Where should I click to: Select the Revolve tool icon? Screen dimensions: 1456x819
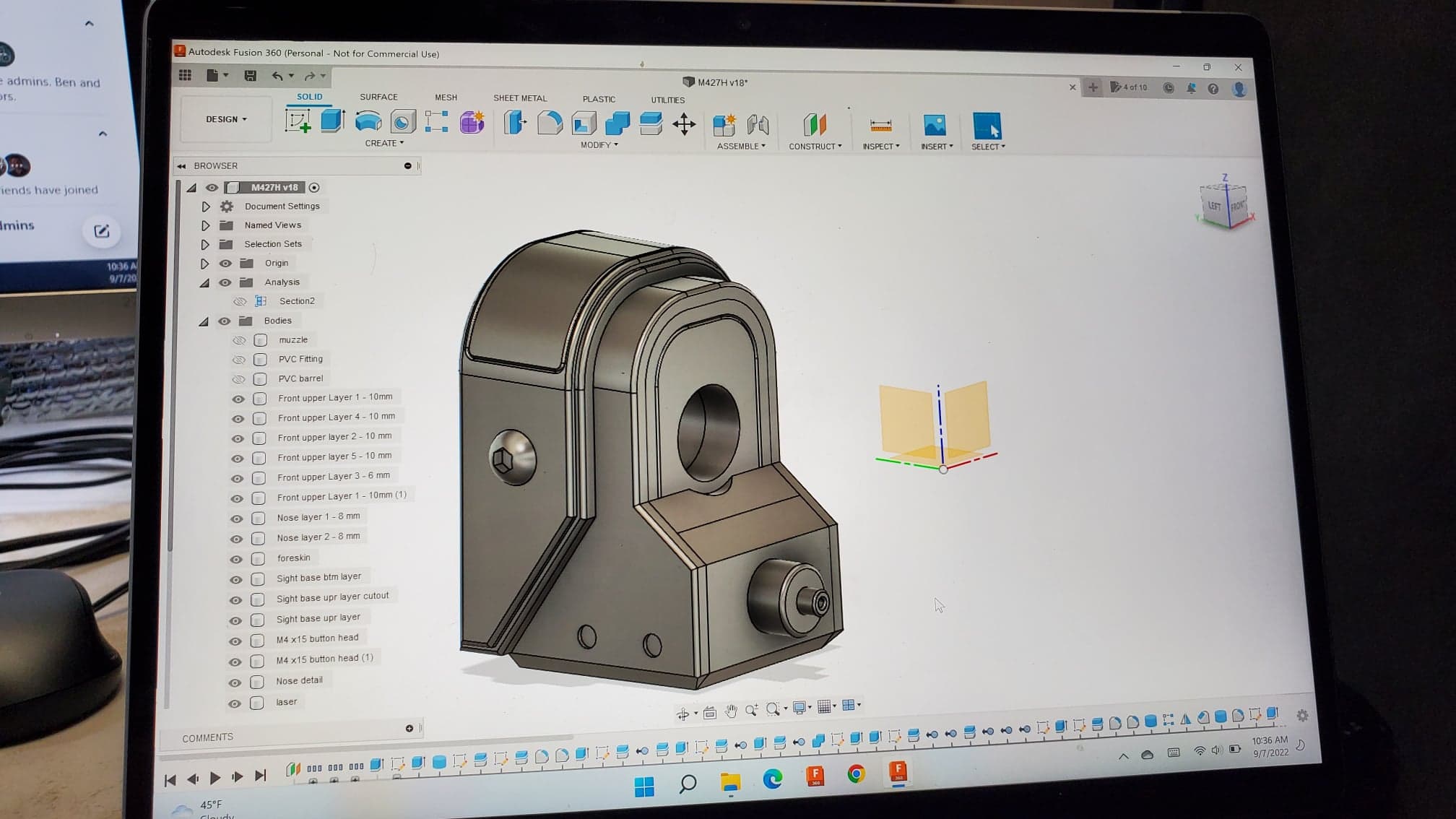pyautogui.click(x=368, y=122)
